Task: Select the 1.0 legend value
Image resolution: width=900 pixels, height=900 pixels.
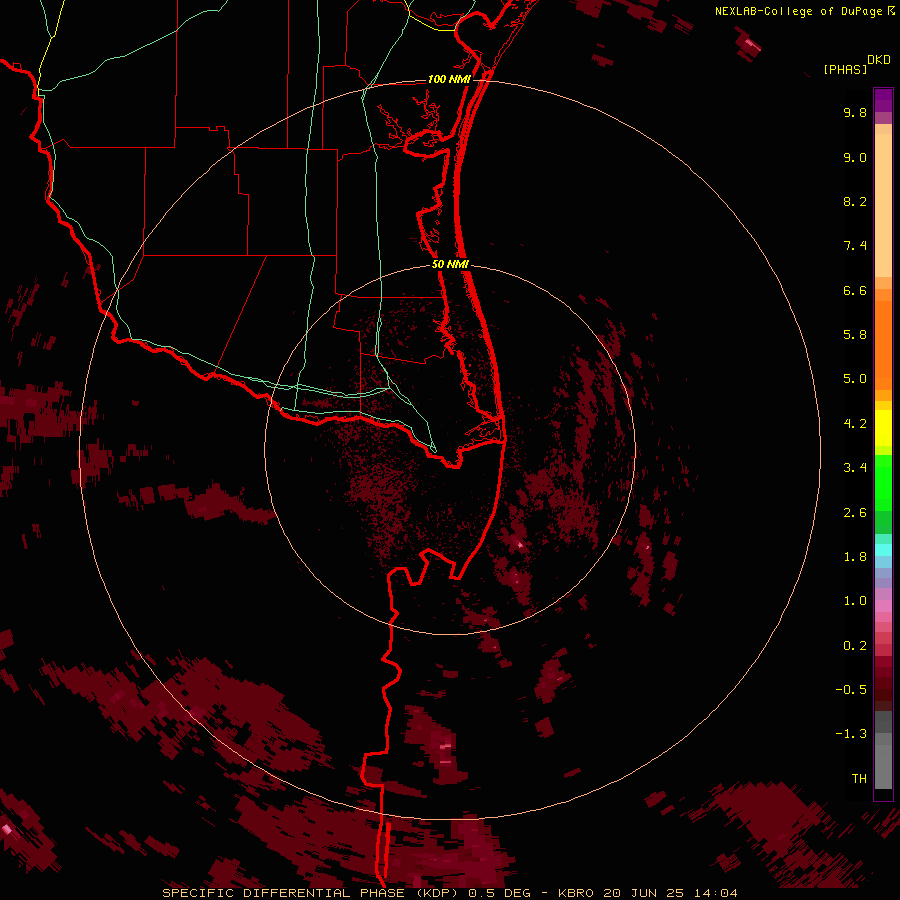Action: (x=855, y=601)
